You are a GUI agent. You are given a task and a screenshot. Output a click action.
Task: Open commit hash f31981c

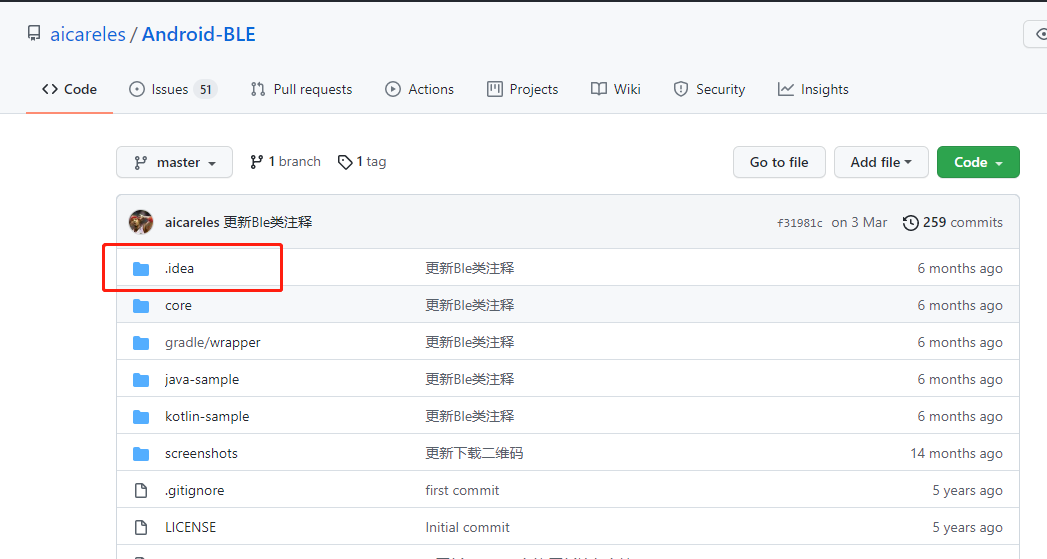pos(799,223)
